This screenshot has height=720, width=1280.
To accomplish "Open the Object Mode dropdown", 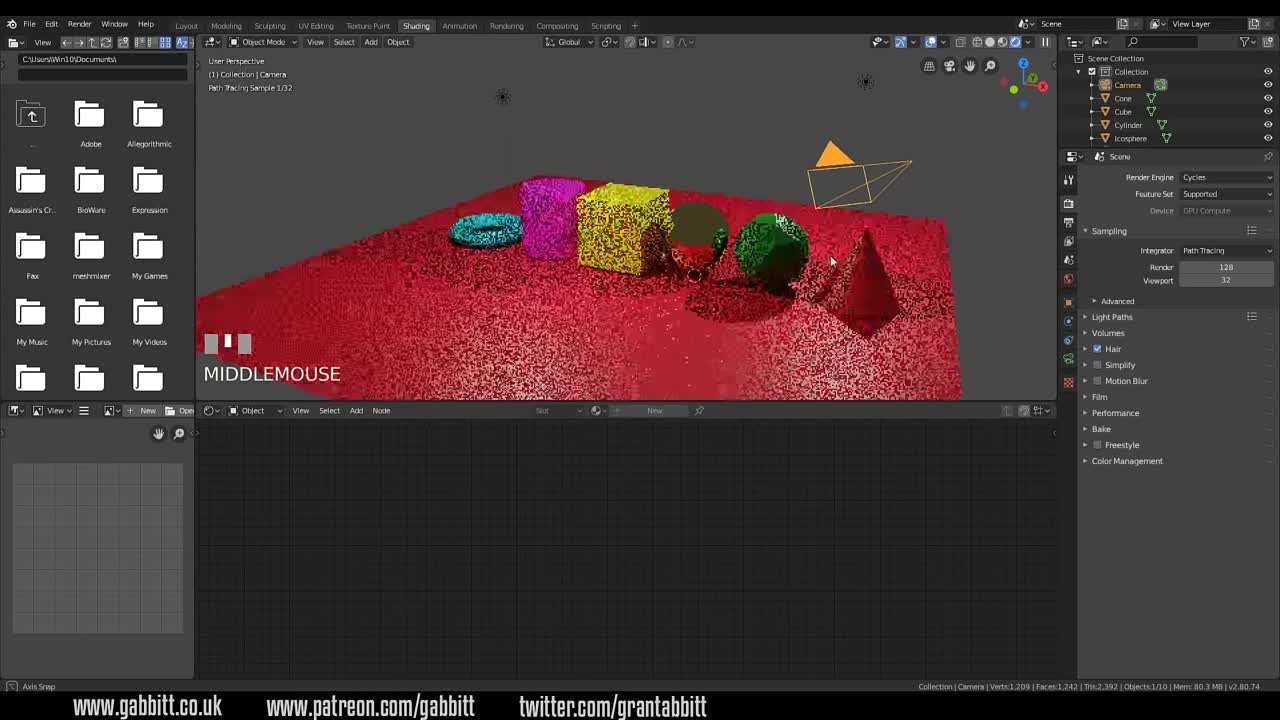I will 260,42.
